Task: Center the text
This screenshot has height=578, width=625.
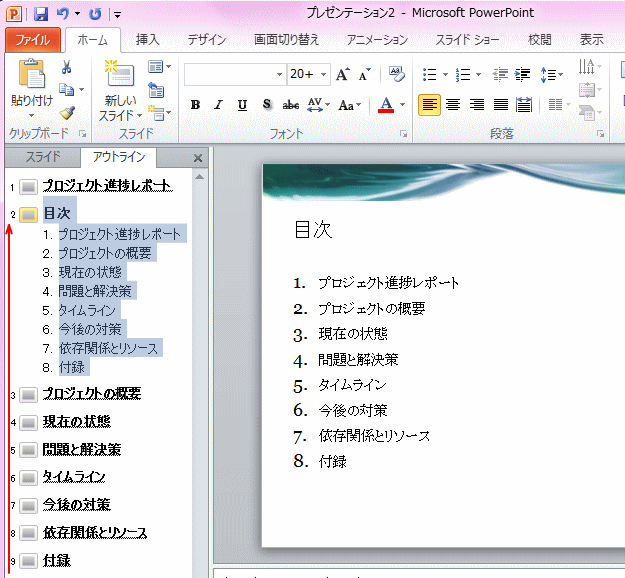Action: click(453, 105)
